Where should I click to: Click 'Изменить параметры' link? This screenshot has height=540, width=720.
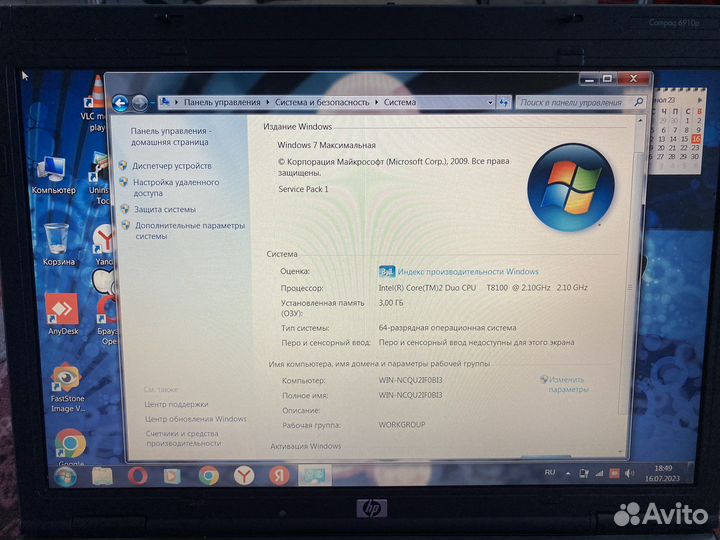[x=568, y=384]
